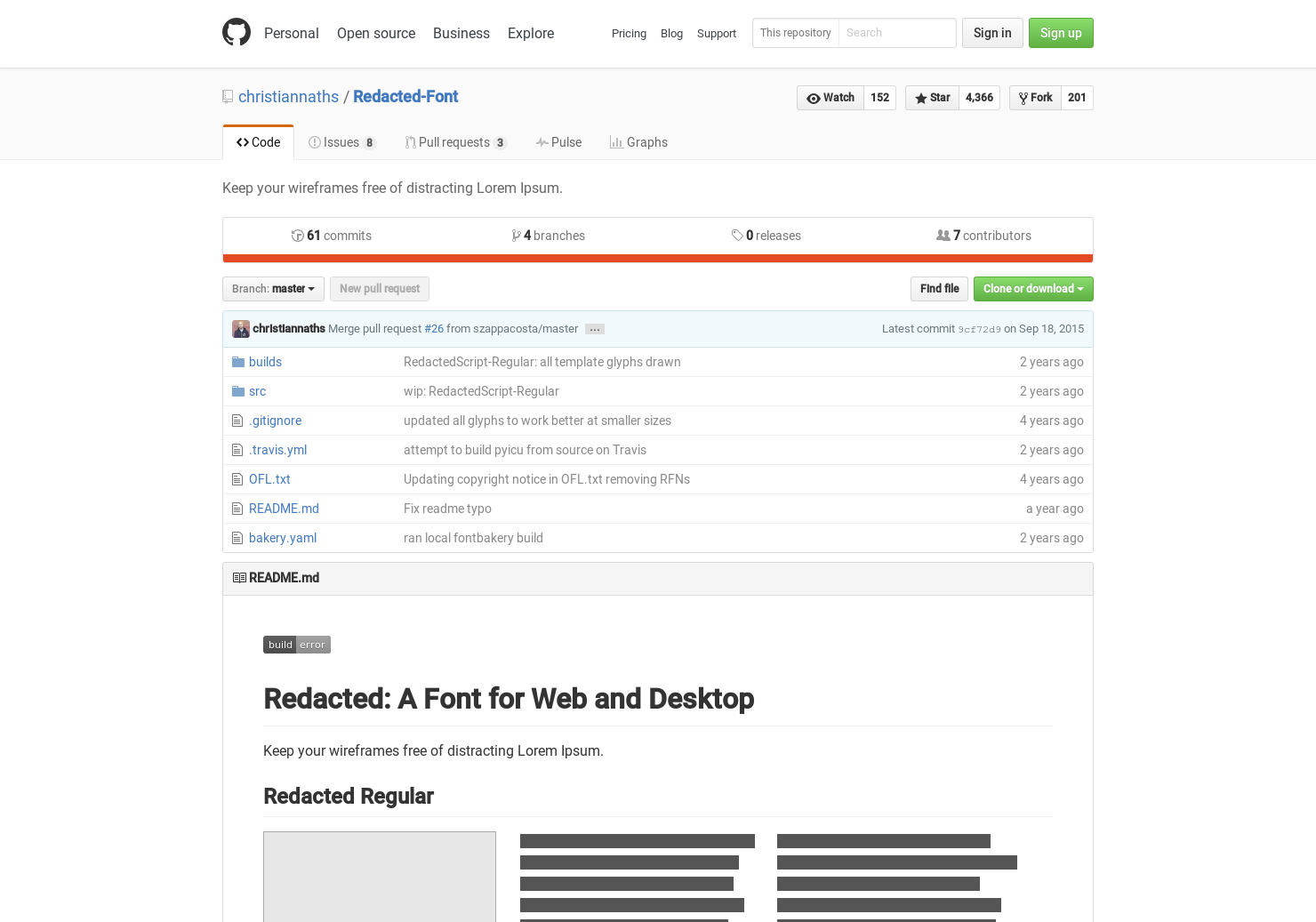The image size is (1316, 922).
Task: Open the Issues tab
Action: [342, 142]
